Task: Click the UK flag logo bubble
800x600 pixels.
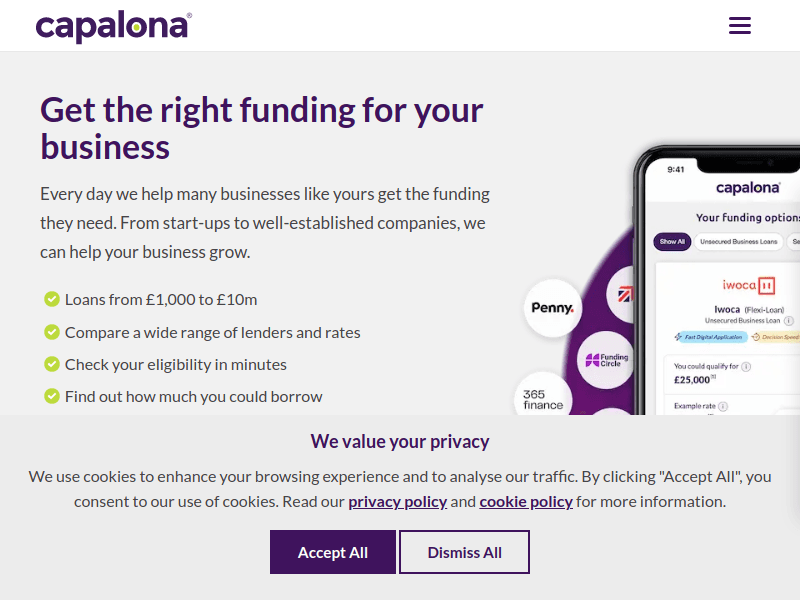Action: point(626,294)
